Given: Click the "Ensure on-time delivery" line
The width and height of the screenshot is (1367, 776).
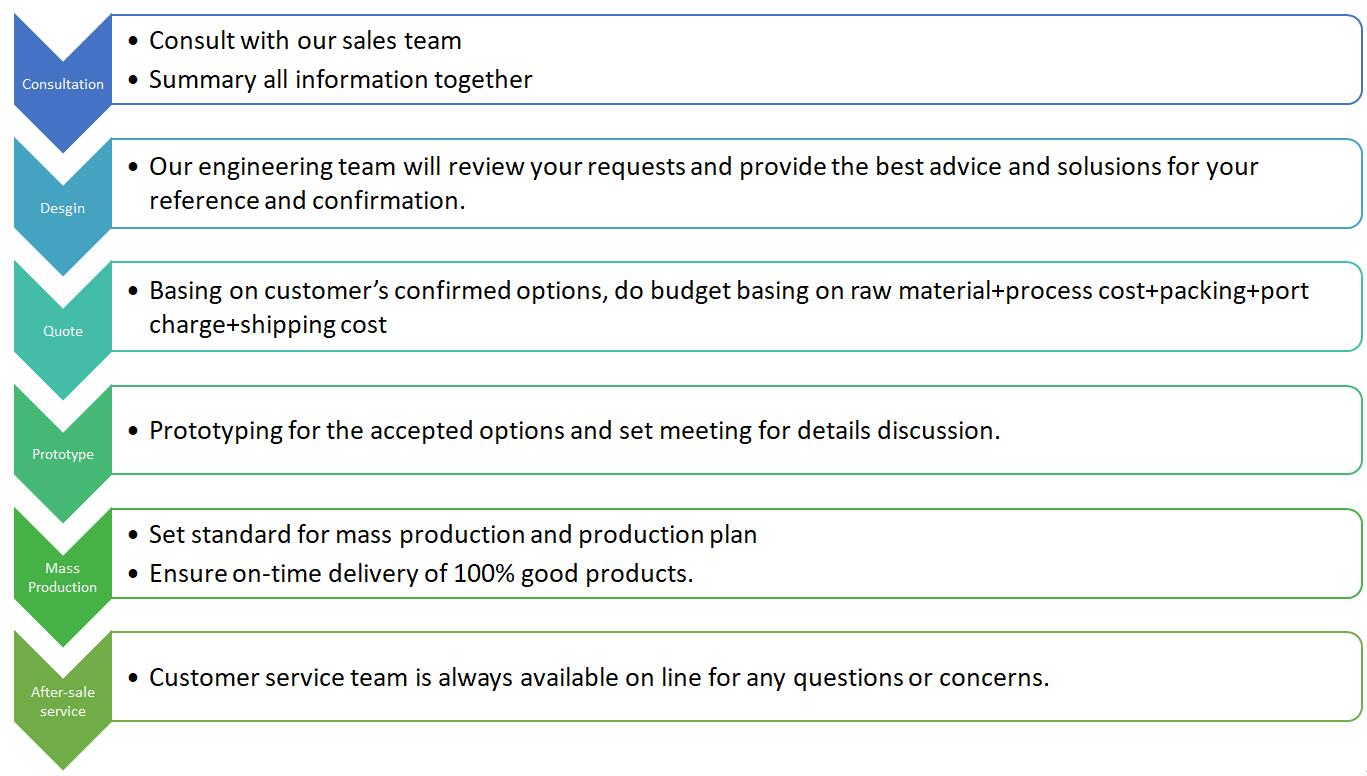Looking at the screenshot, I should pyautogui.click(x=420, y=574).
